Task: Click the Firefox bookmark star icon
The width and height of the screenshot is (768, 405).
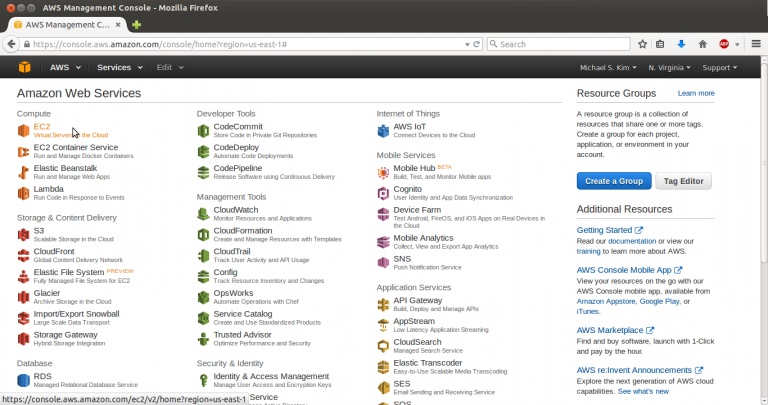Action: point(643,44)
